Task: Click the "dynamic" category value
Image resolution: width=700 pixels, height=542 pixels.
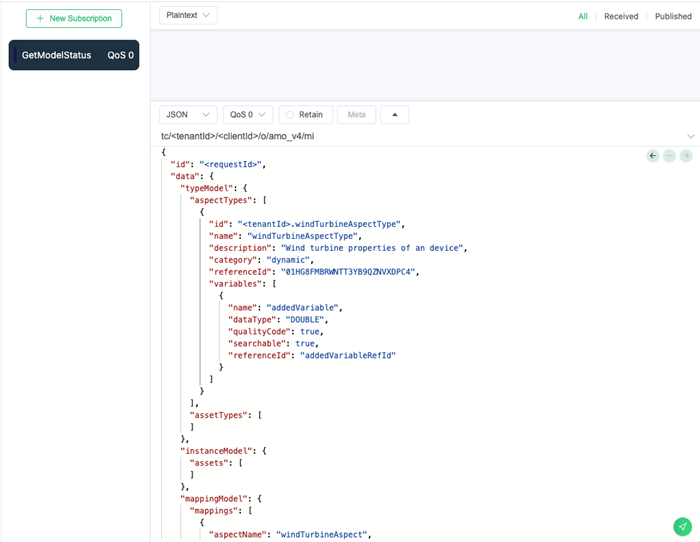Action: point(288,260)
